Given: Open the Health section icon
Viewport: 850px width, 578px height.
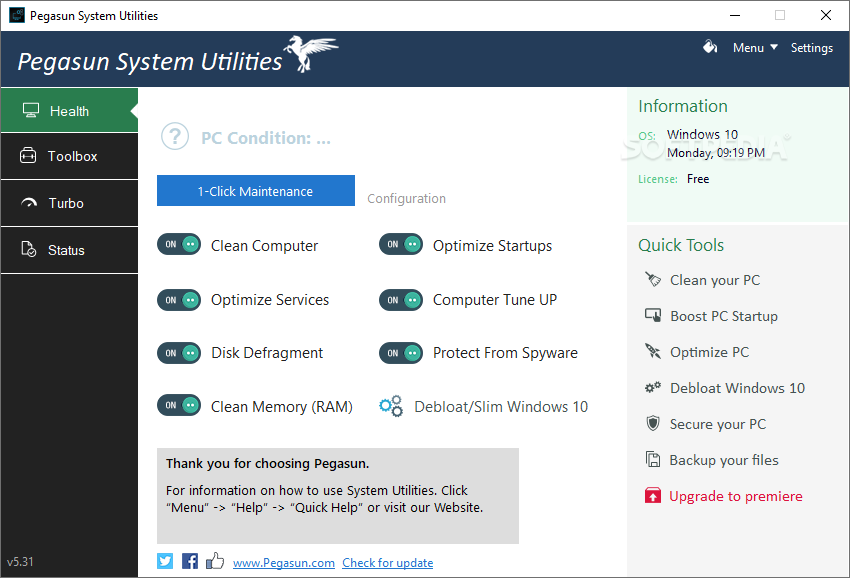Looking at the screenshot, I should [x=31, y=110].
